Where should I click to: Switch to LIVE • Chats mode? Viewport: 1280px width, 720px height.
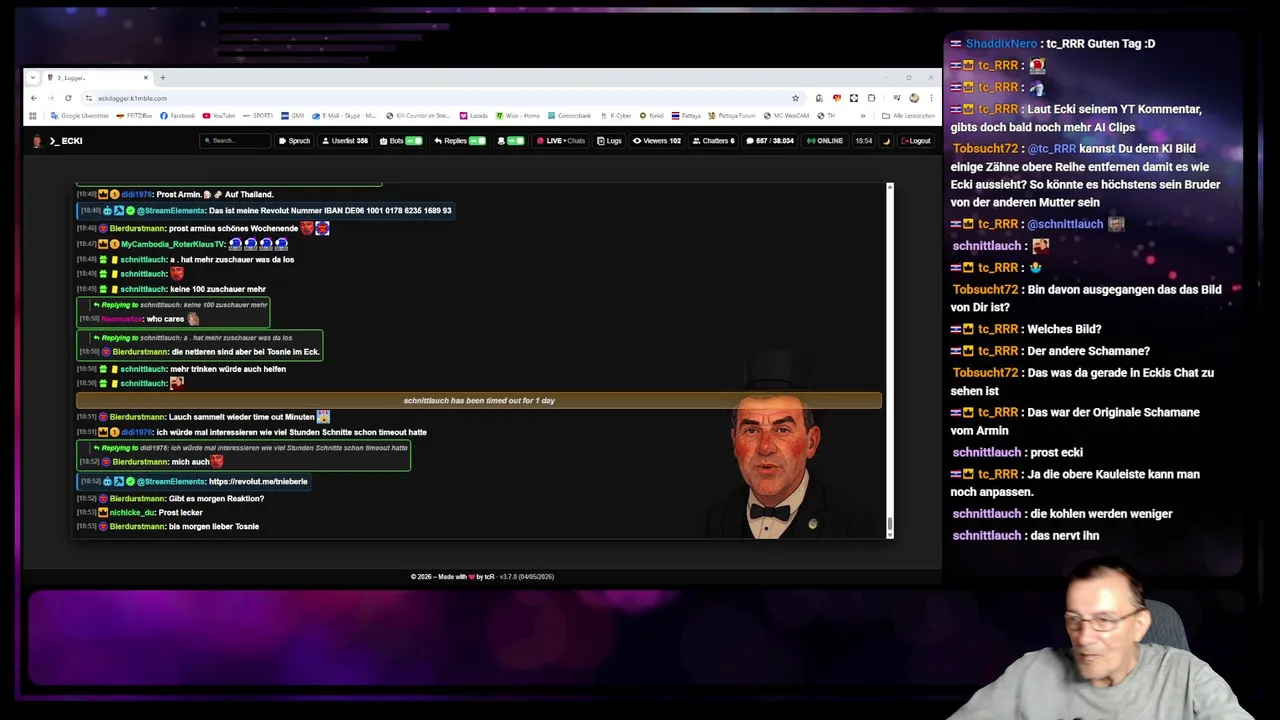[560, 141]
